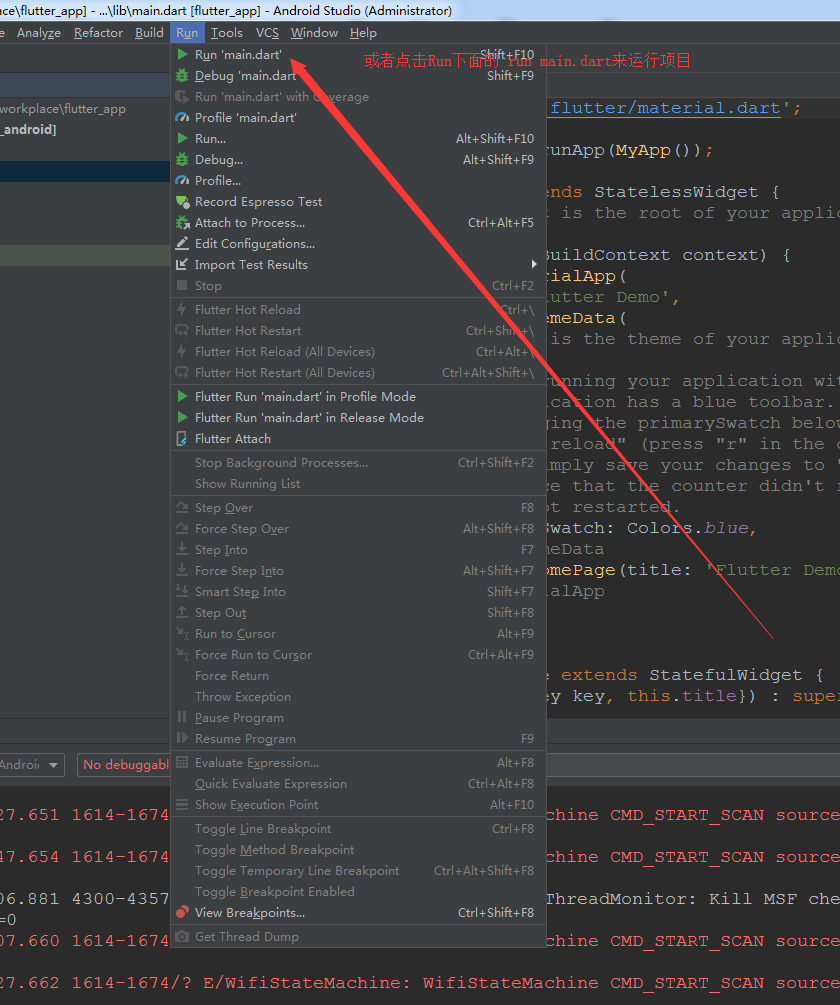Click the View Breakpoints red icon
This screenshot has width=840, height=1005.
183,913
